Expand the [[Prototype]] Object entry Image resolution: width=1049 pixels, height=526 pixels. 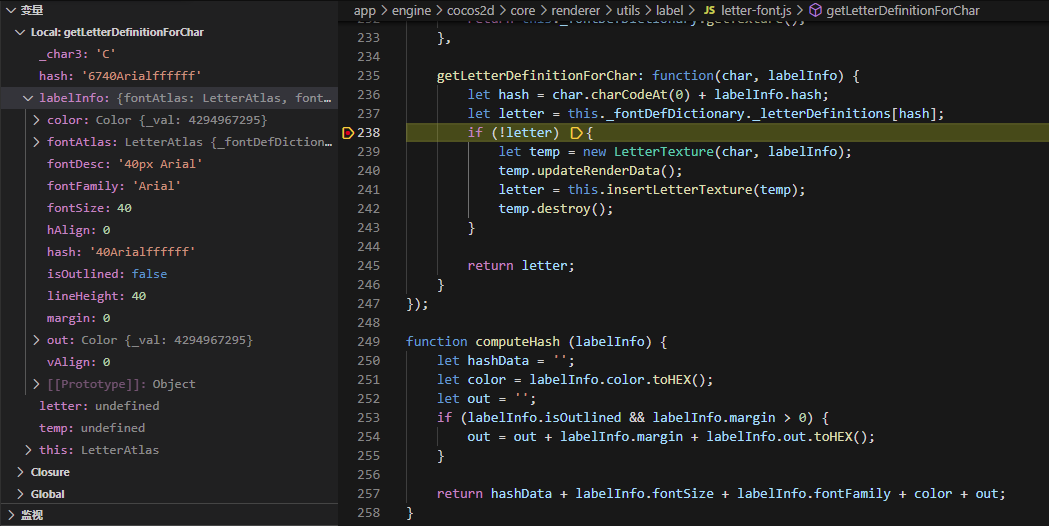click(x=36, y=384)
